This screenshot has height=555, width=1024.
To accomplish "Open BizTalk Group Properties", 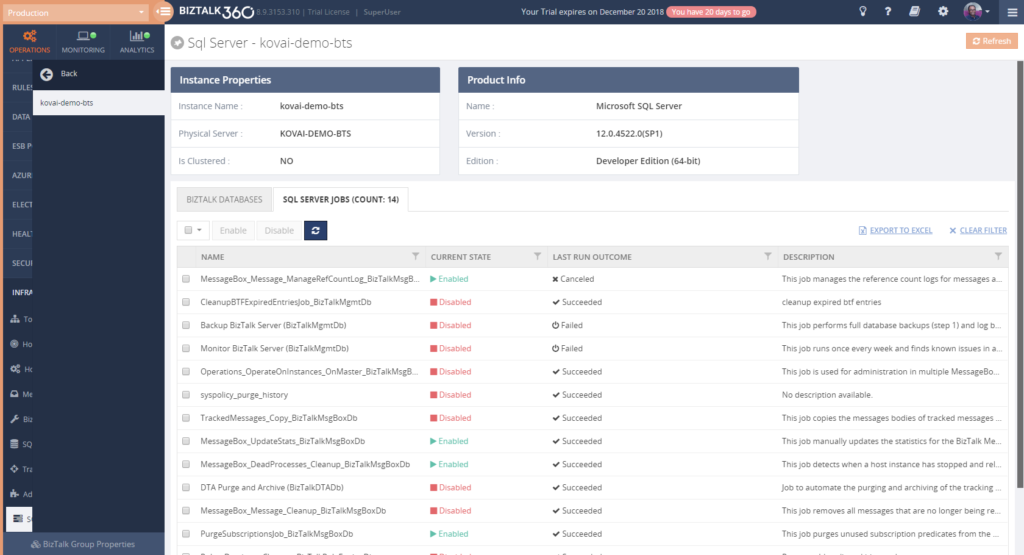I will [x=83, y=544].
